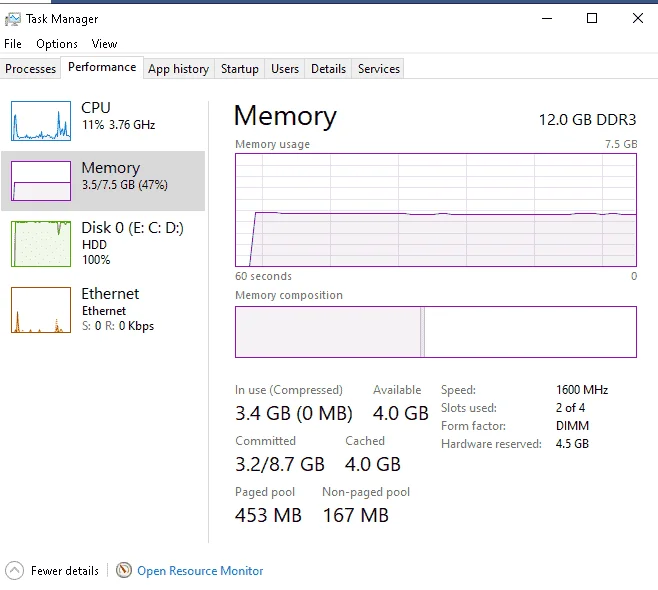Click the Slots used value 2 of 4
The image size is (658, 590).
pyautogui.click(x=570, y=408)
